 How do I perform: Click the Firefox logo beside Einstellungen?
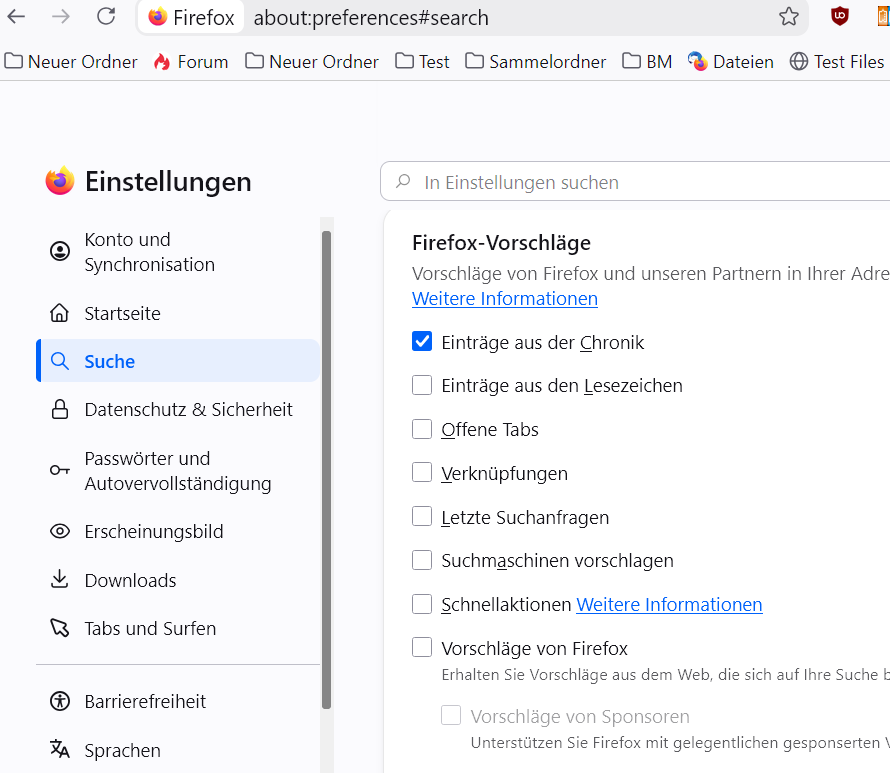(60, 181)
